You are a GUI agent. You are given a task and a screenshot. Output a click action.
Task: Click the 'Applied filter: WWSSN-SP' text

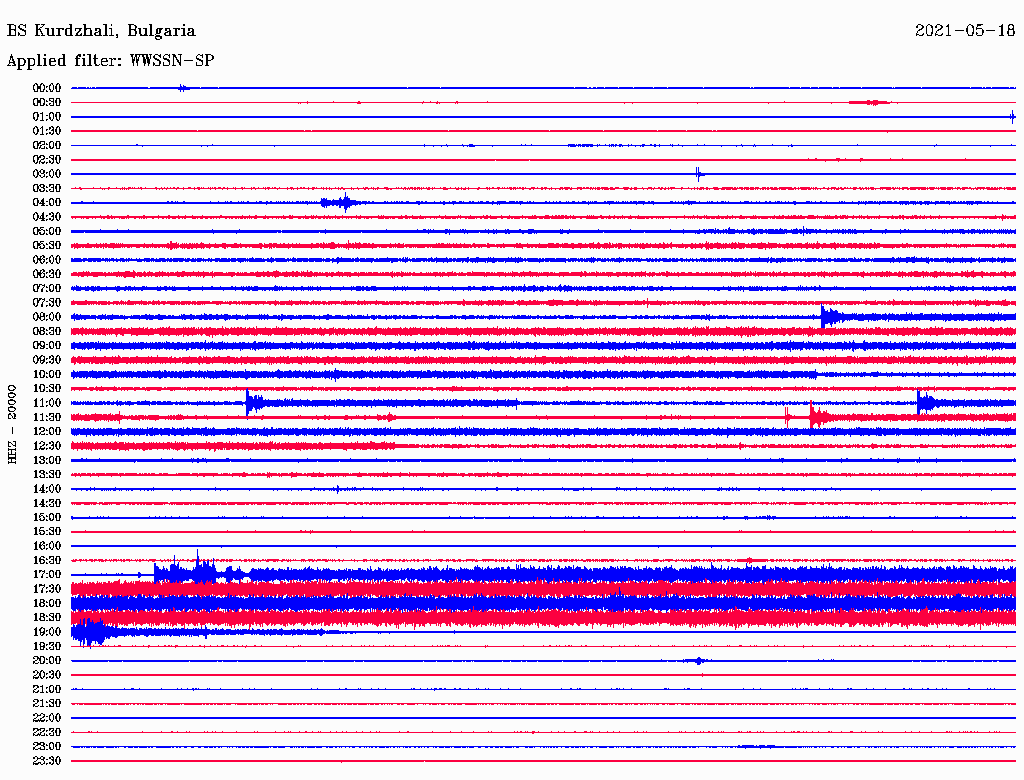pyautogui.click(x=110, y=60)
